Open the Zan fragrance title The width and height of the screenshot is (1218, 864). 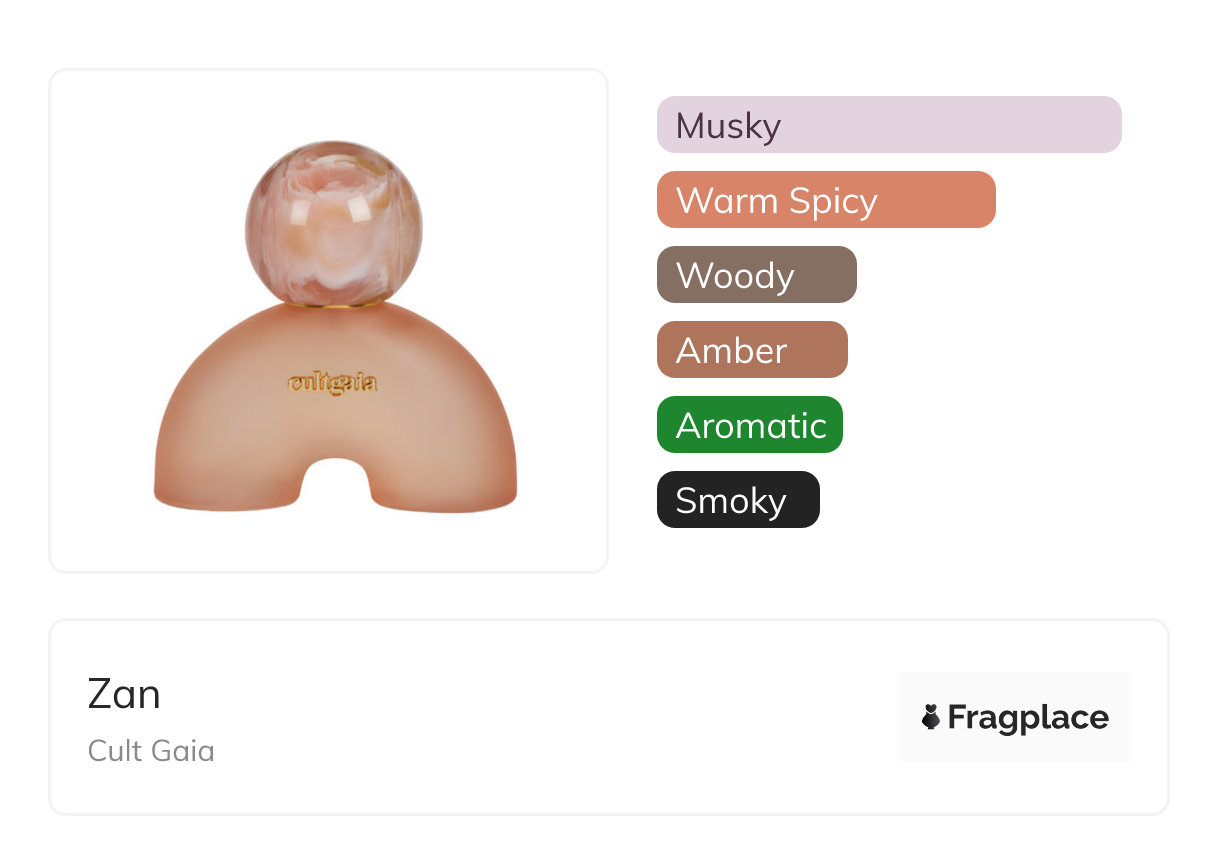(x=124, y=693)
